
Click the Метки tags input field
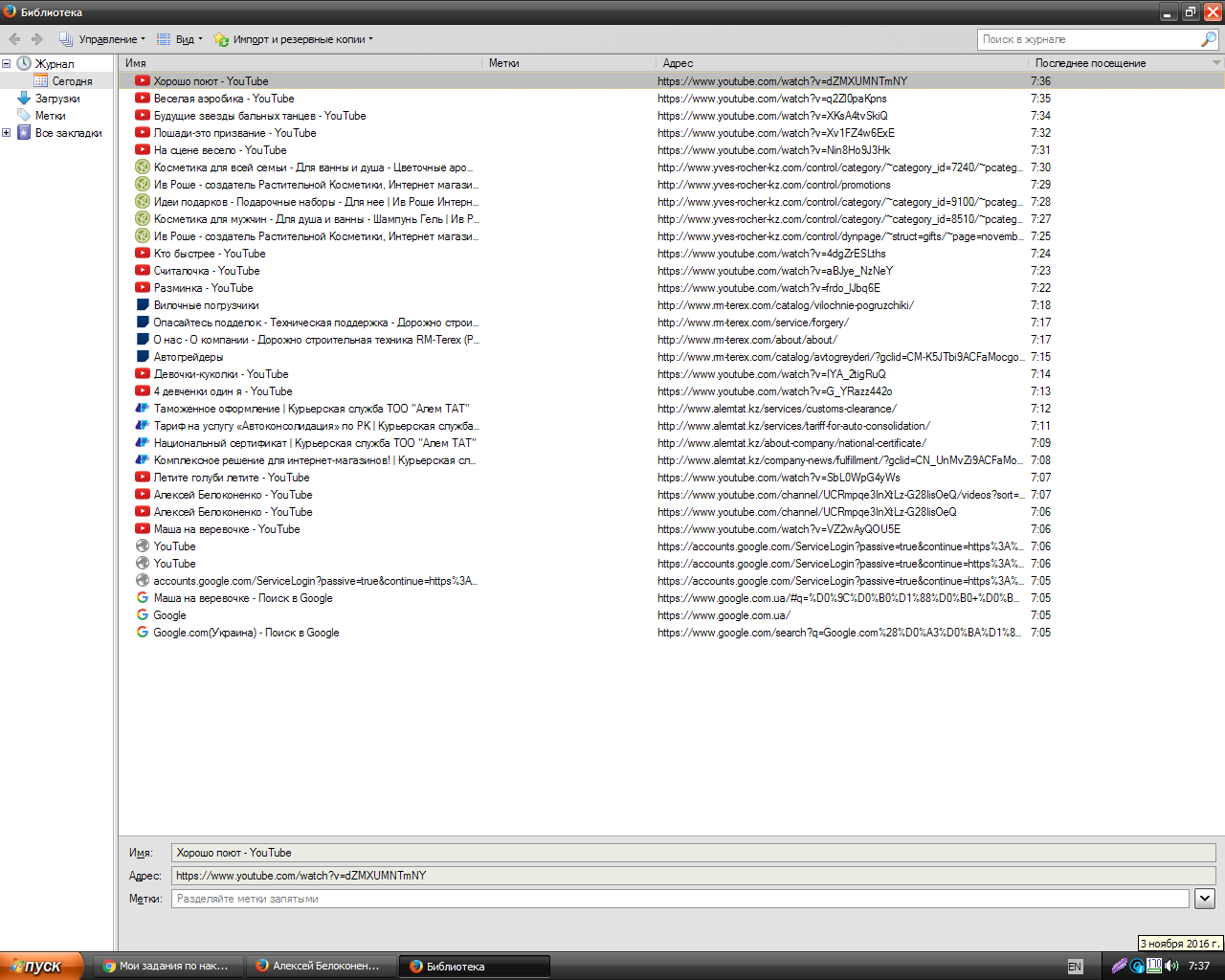coord(679,899)
